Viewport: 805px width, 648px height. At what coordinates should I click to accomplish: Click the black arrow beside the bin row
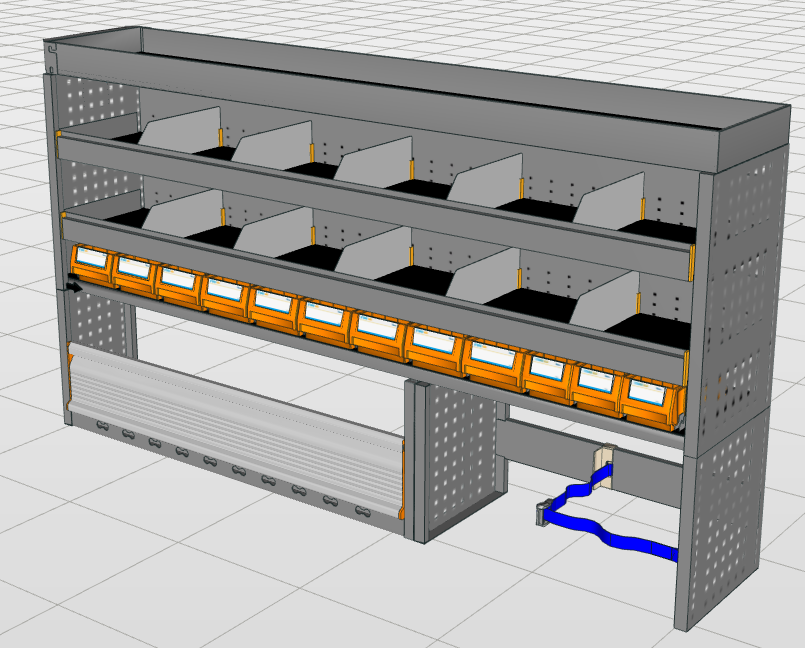click(x=74, y=285)
